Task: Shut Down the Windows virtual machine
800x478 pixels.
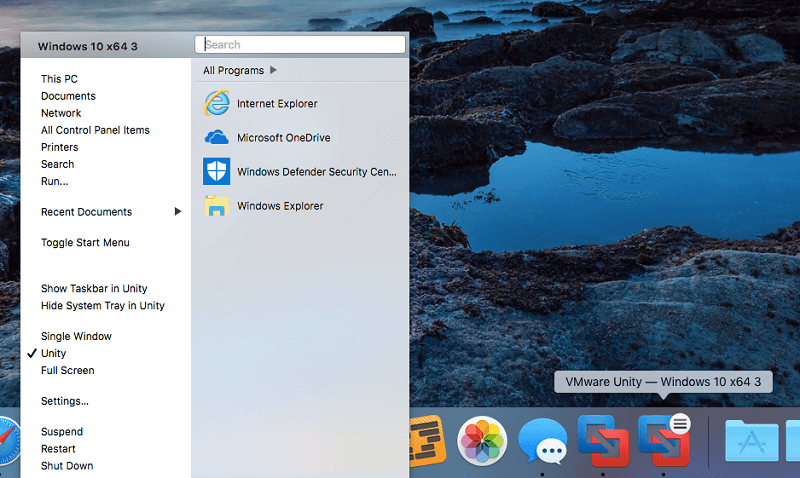Action: 67,466
